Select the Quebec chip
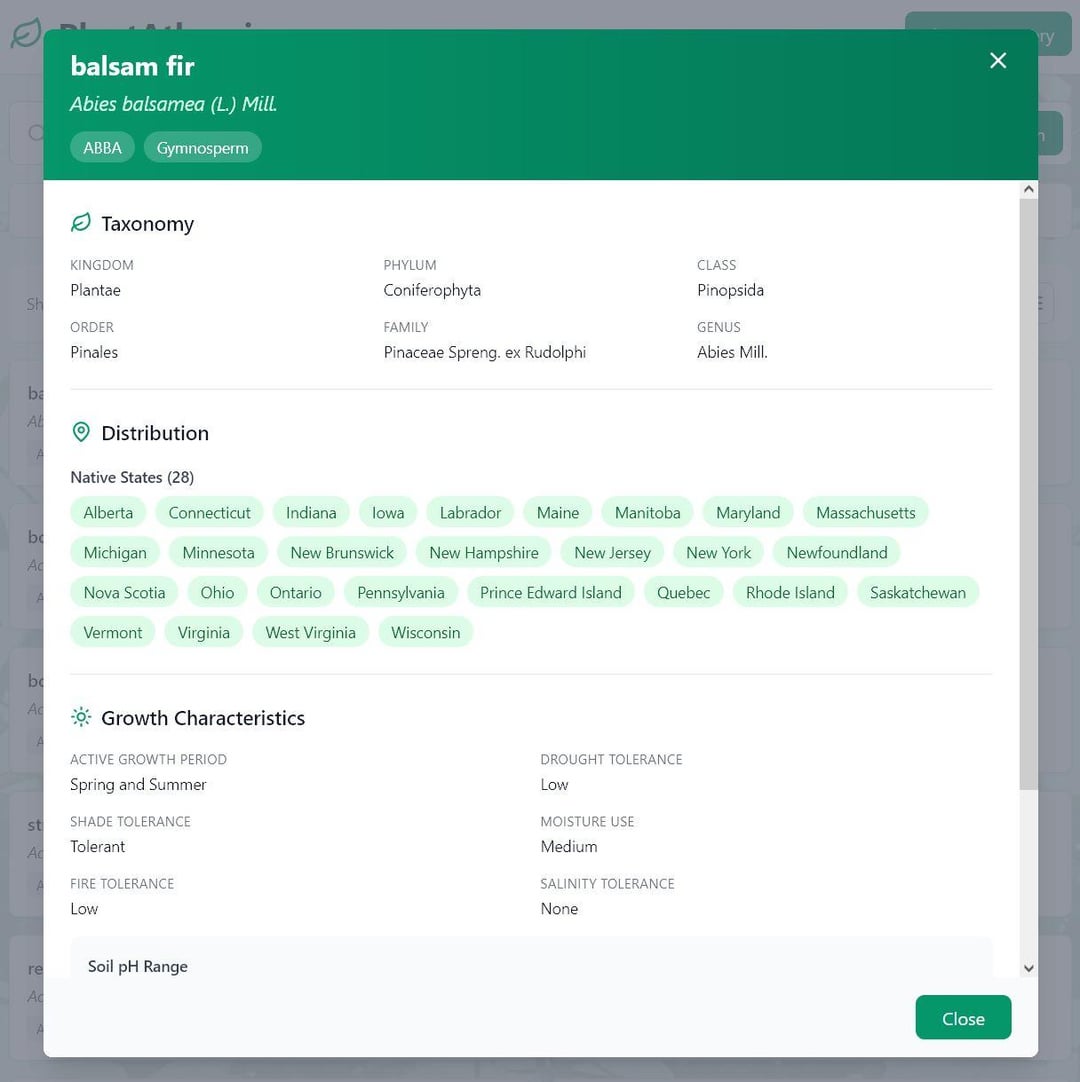This screenshot has height=1082, width=1080. pos(683,593)
